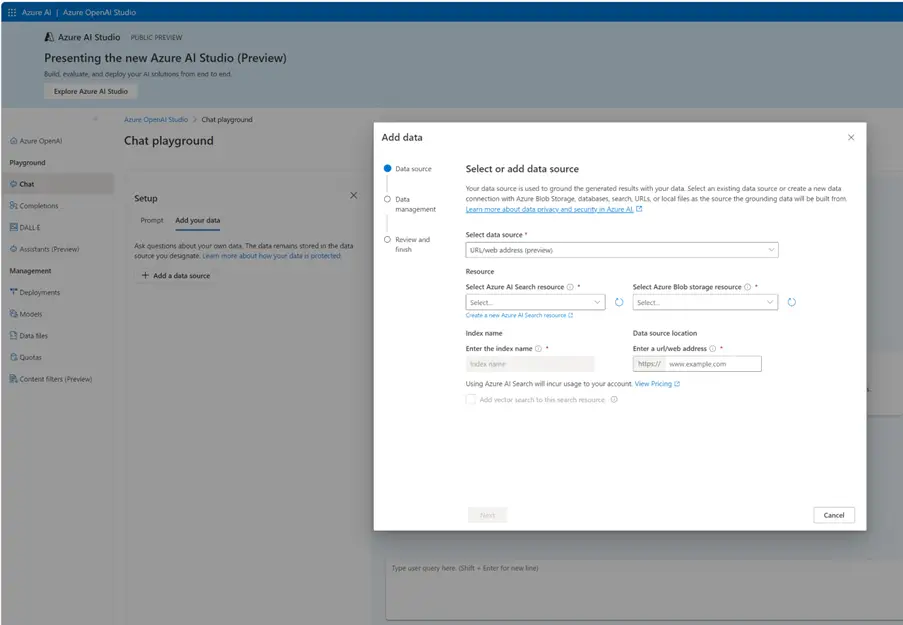Click info icon next to Azure AI Search resource
Image resolution: width=903 pixels, height=625 pixels.
tap(570, 287)
